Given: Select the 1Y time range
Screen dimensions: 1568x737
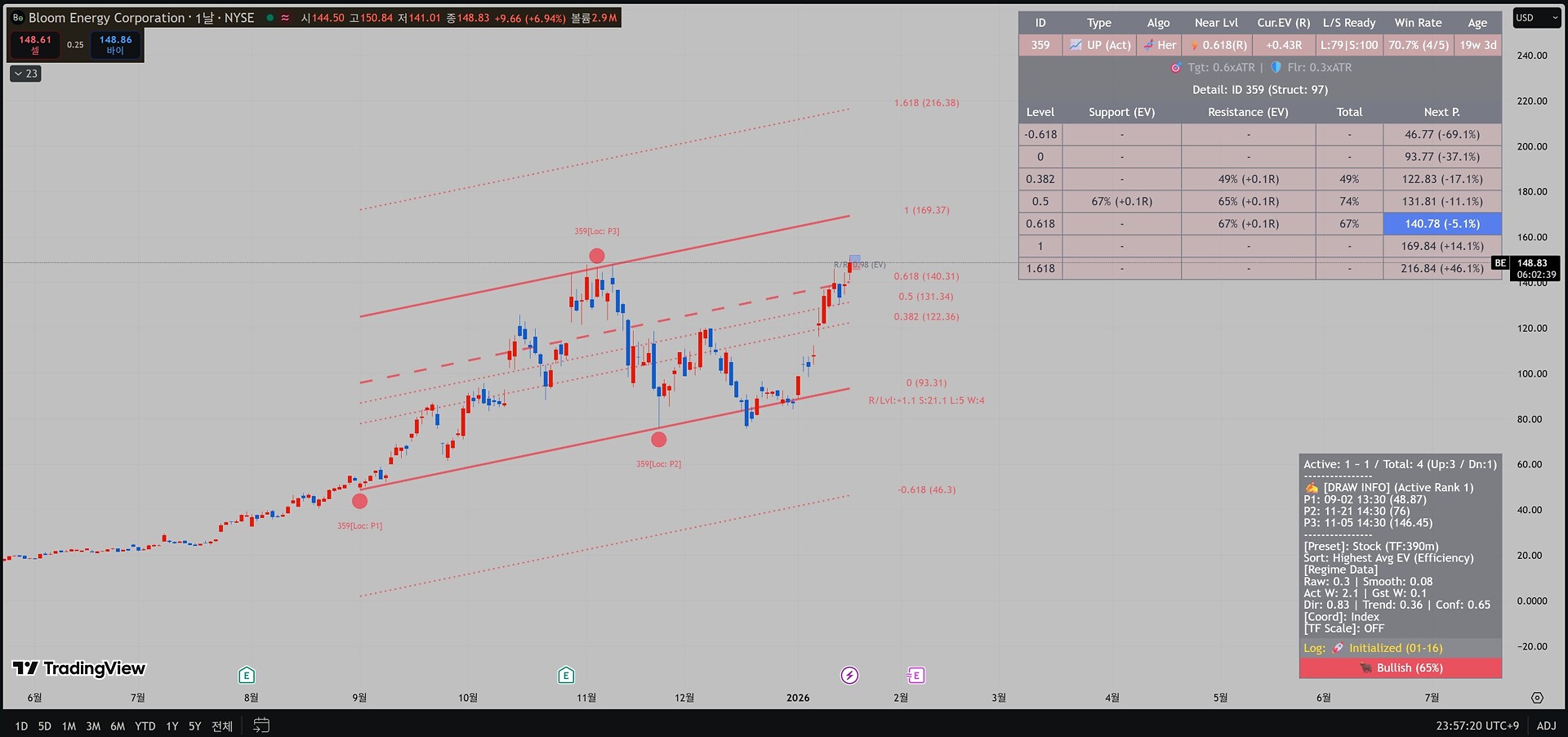Looking at the screenshot, I should coord(171,726).
